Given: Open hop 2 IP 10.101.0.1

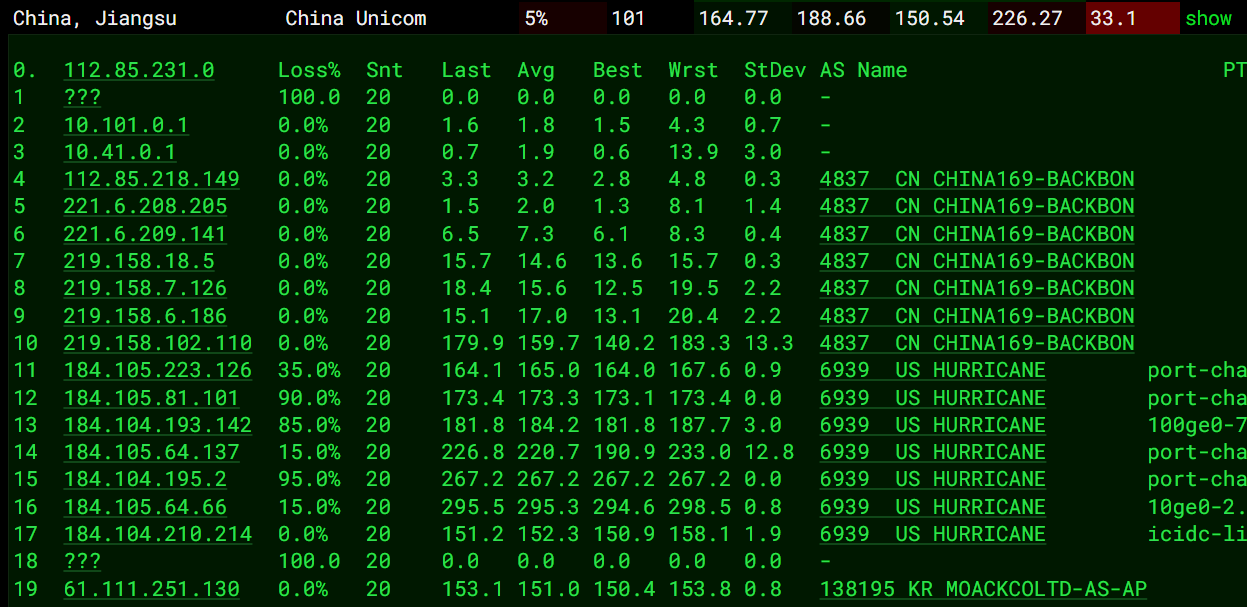Looking at the screenshot, I should [x=126, y=125].
